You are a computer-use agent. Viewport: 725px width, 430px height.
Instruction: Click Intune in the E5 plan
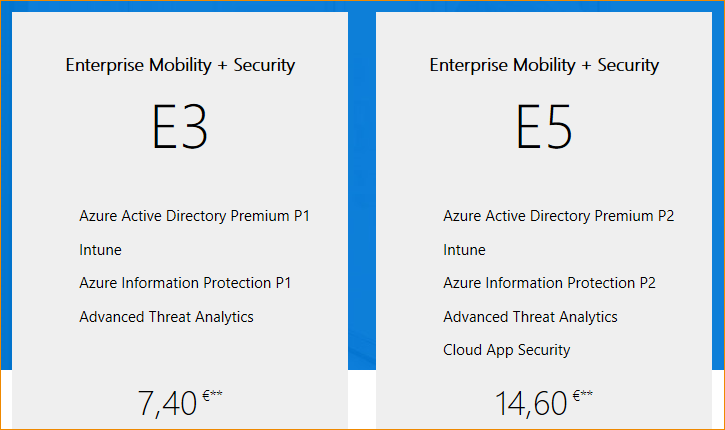click(x=464, y=250)
